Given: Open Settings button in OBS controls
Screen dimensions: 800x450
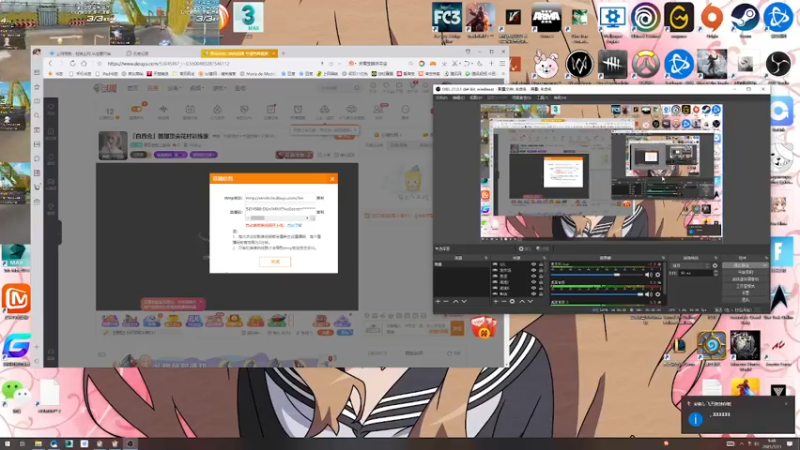Looking at the screenshot, I should point(745,293).
